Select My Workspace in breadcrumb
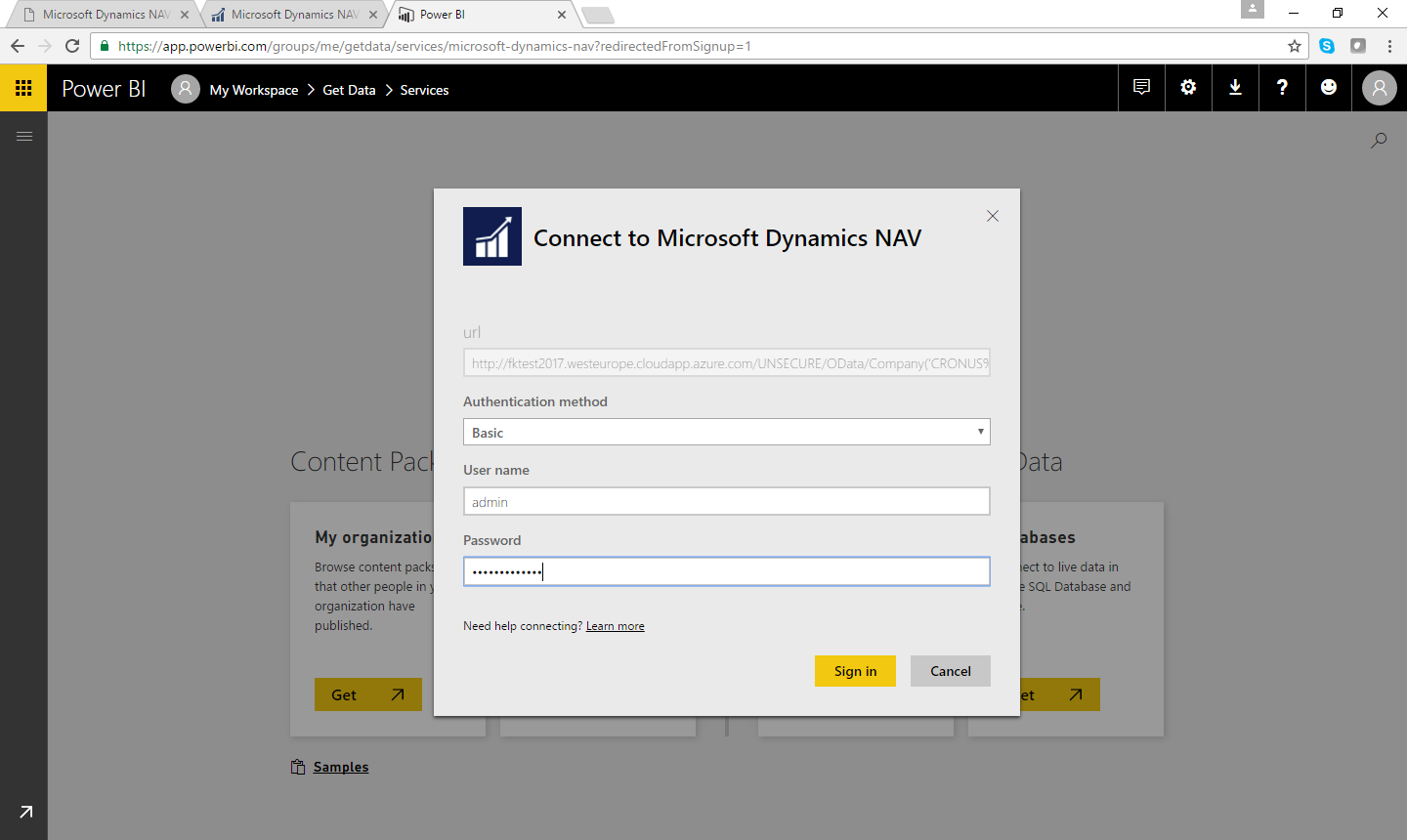The image size is (1407, 840). point(254,90)
